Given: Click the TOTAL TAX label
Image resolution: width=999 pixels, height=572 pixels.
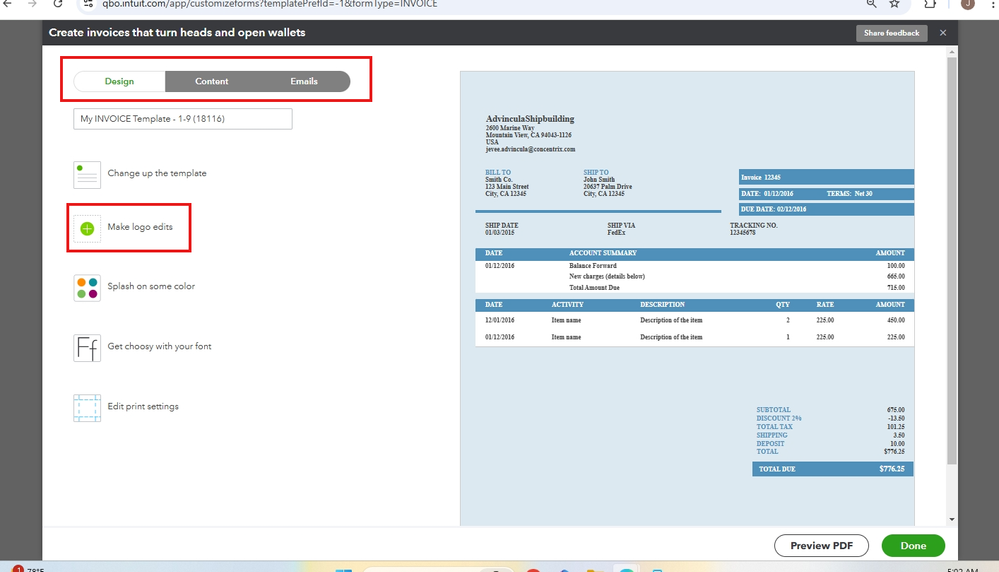Looking at the screenshot, I should click(x=774, y=426).
